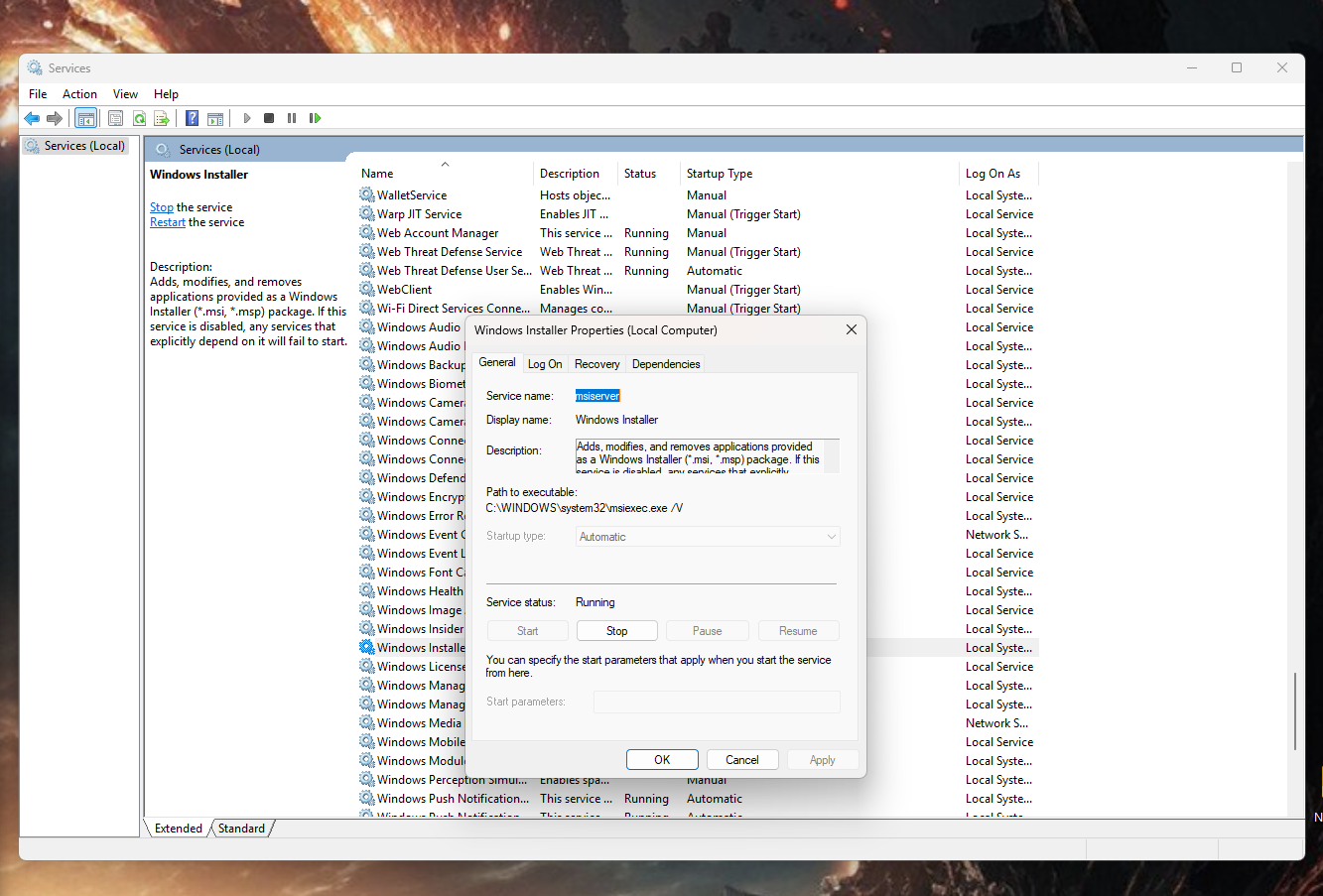The height and width of the screenshot is (896, 1323).
Task: Open Properties from the toolbar icon
Action: 116,118
